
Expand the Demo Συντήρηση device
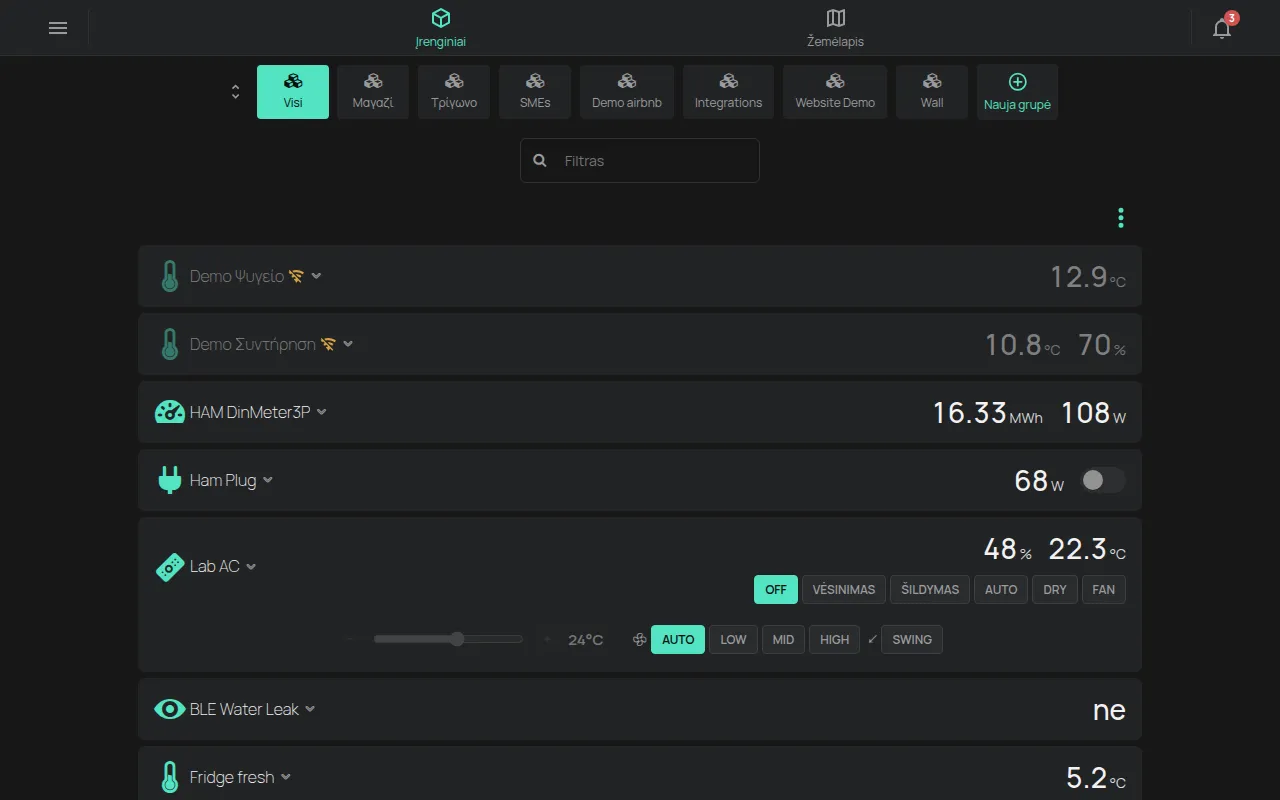point(348,344)
